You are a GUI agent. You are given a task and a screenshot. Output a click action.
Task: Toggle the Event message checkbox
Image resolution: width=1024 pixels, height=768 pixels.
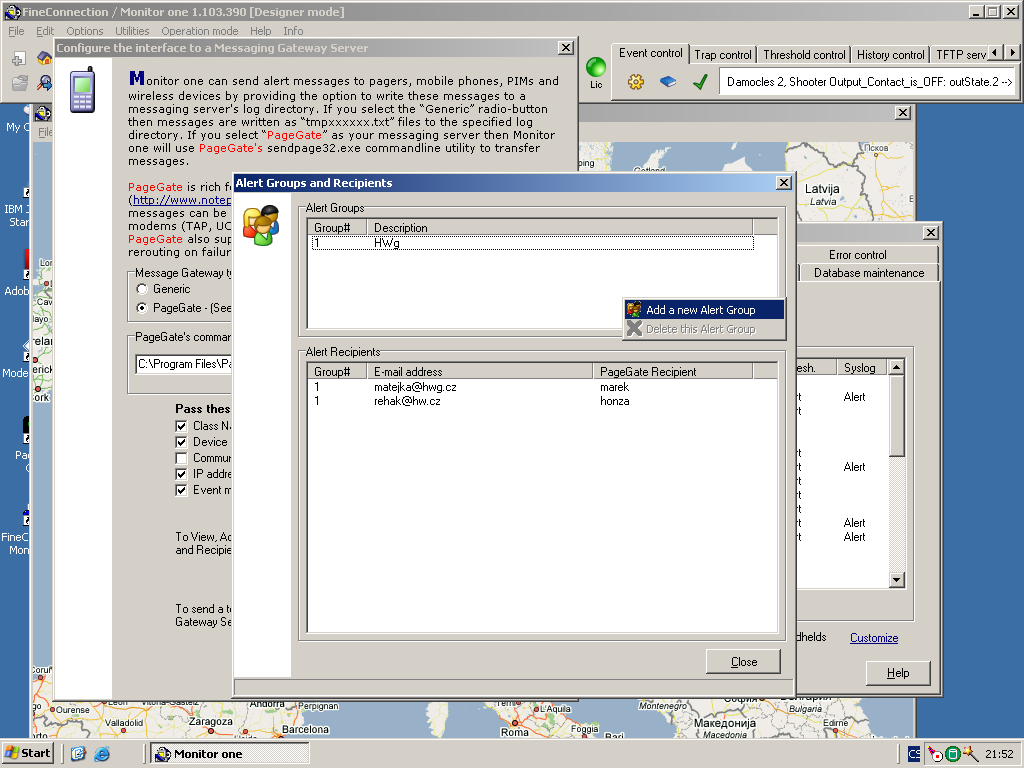pyautogui.click(x=182, y=490)
